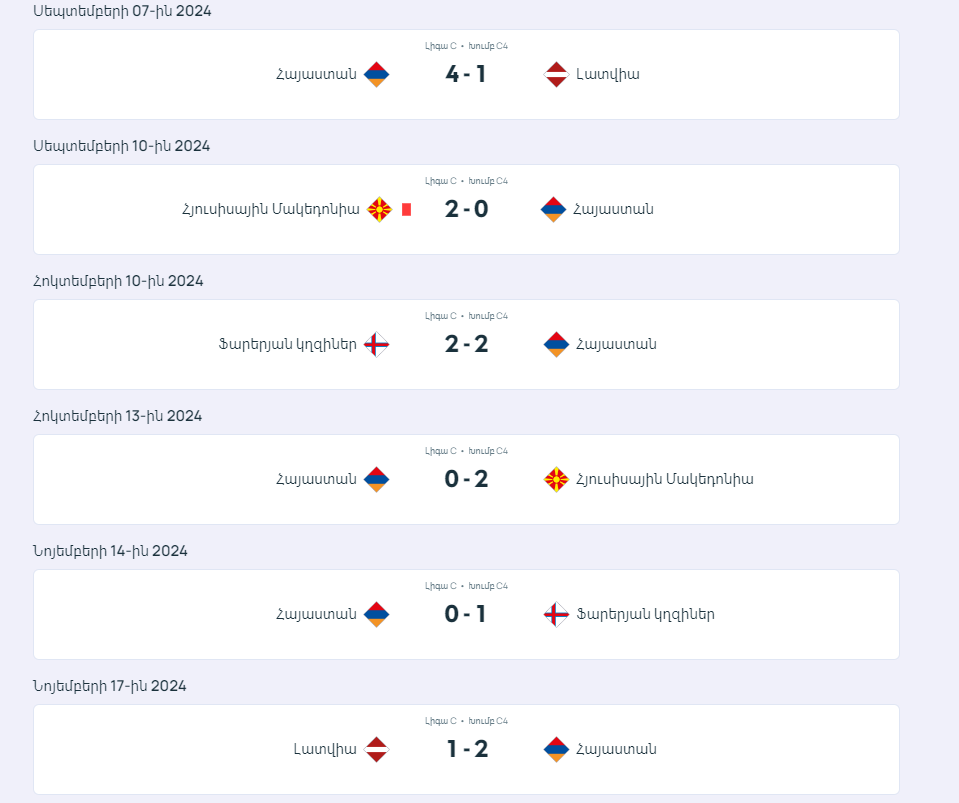Open the 0 - 1 score from November 14
Image resolution: width=959 pixels, height=803 pixels.
click(466, 615)
